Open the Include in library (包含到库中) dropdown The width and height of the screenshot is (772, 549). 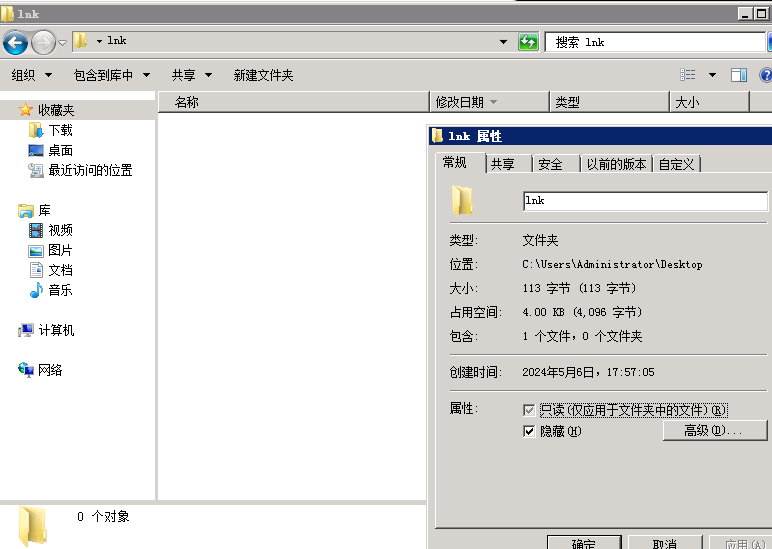(x=111, y=75)
